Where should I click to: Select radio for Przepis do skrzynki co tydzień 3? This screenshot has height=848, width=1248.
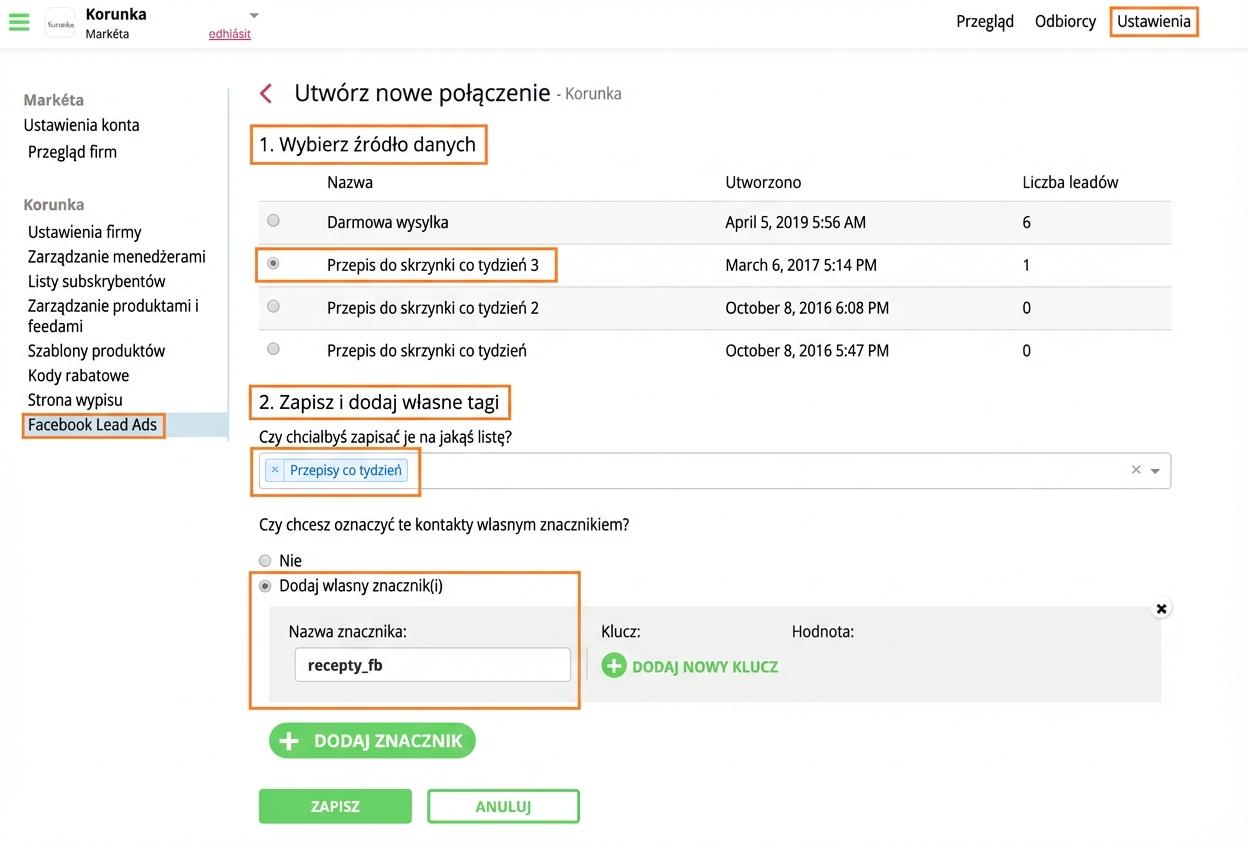pyautogui.click(x=273, y=264)
